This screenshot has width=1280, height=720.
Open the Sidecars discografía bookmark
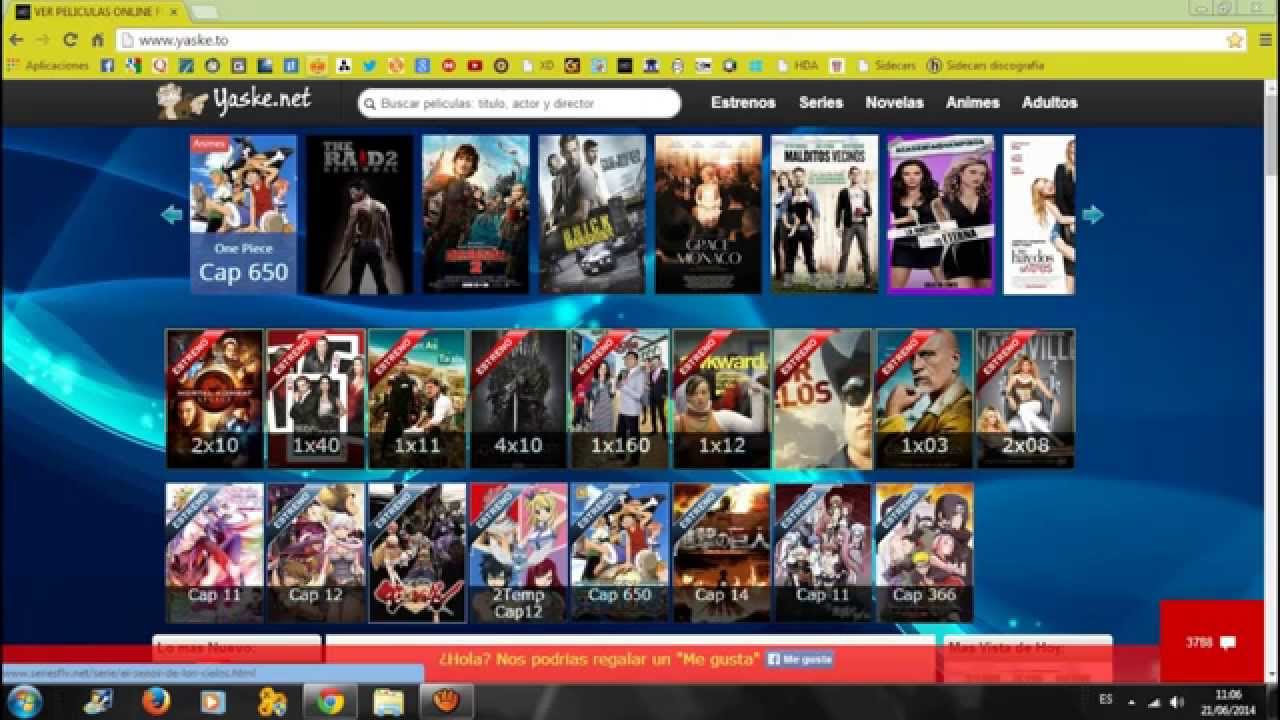(986, 66)
